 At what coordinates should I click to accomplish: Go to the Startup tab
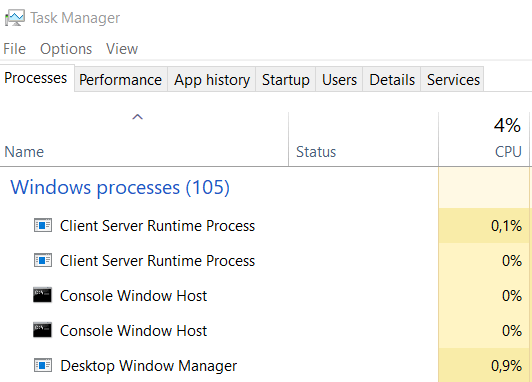(286, 79)
